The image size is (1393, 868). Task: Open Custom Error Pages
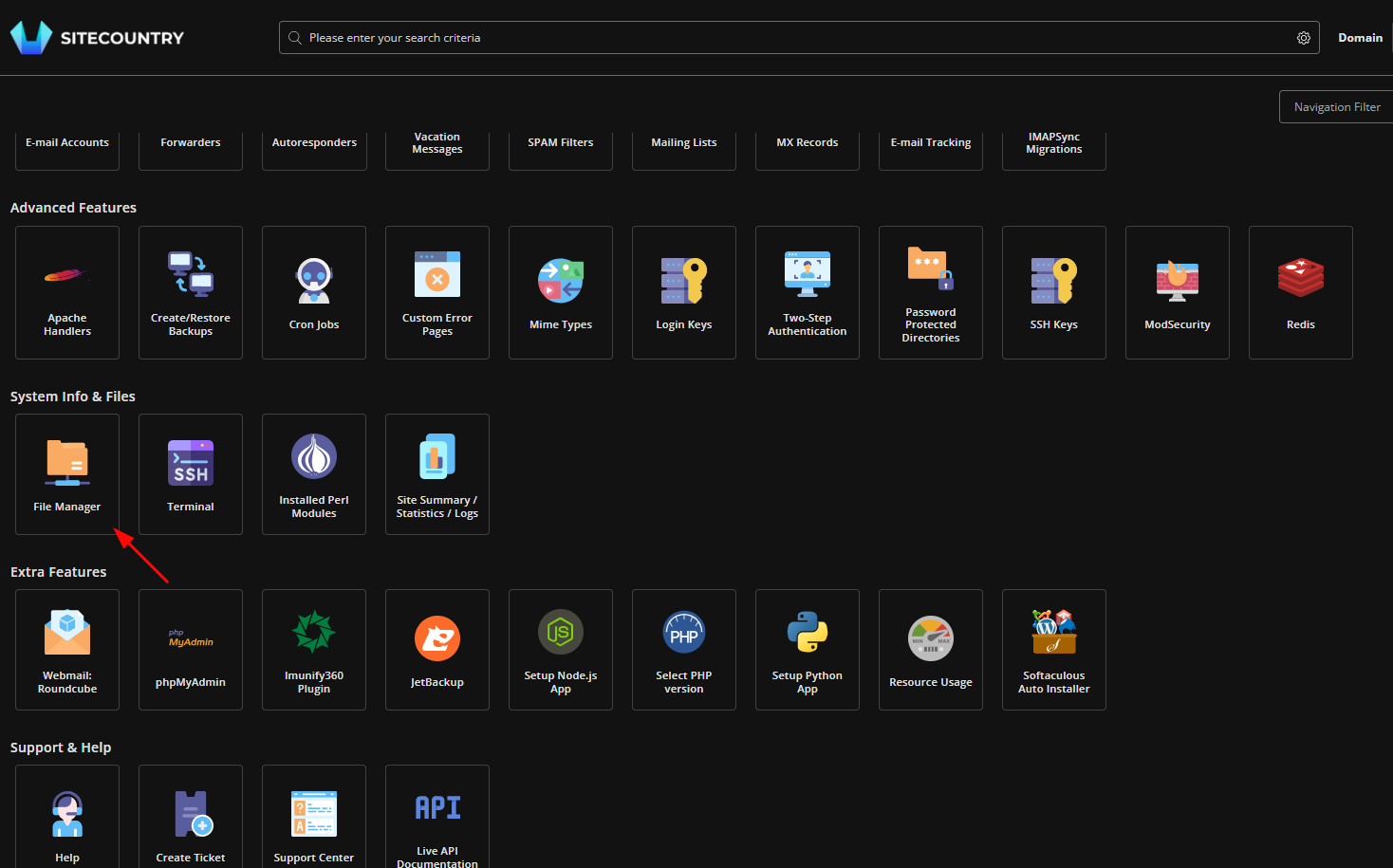437,292
